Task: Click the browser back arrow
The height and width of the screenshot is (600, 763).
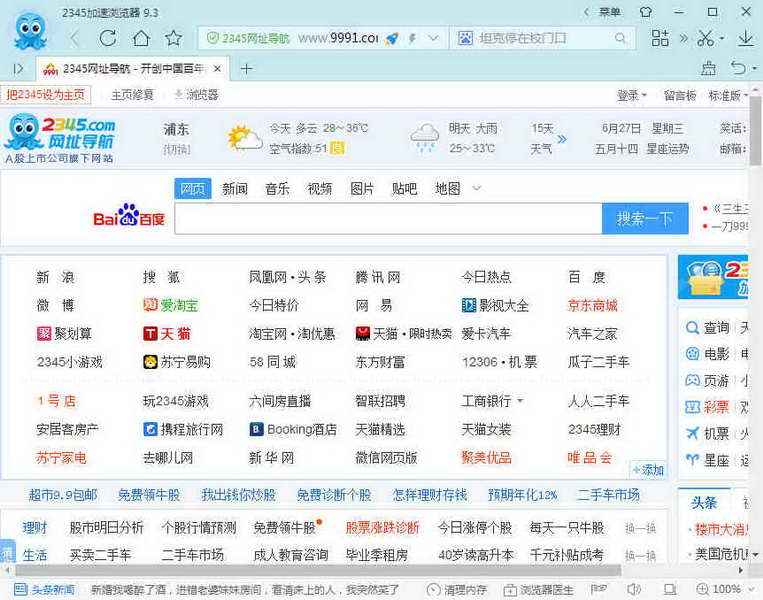Action: click(74, 38)
